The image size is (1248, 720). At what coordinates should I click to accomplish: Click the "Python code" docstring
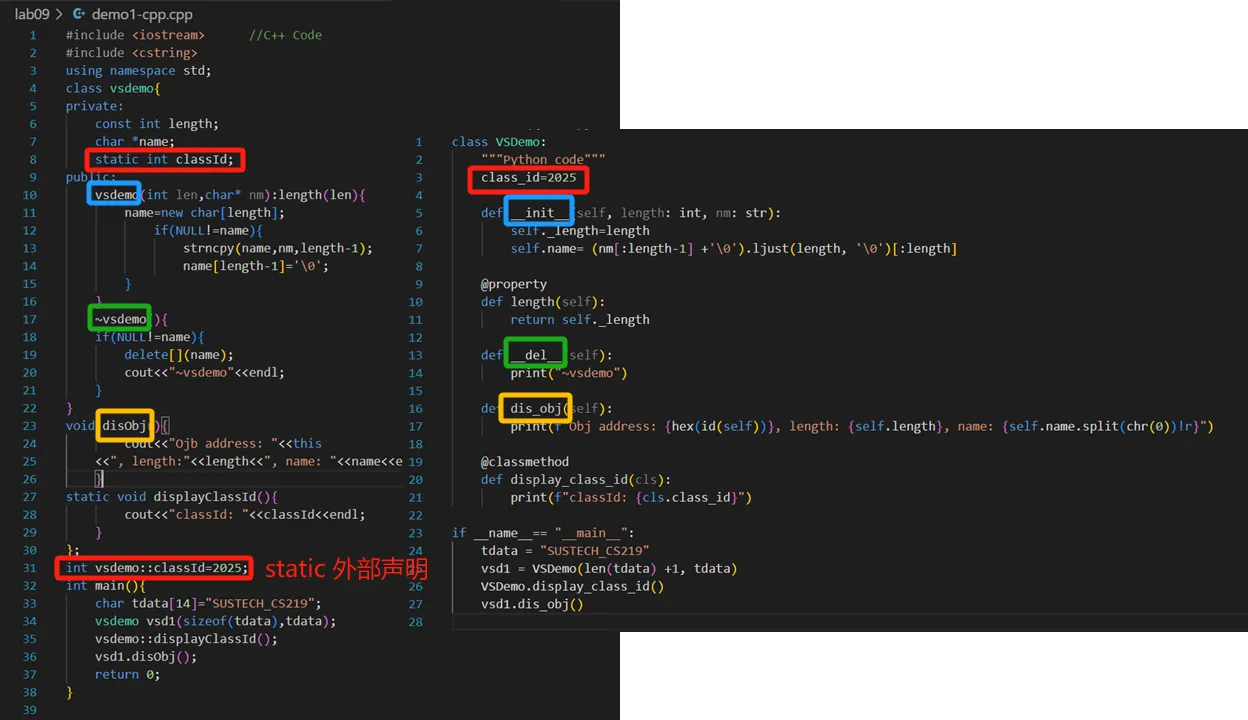(542, 159)
